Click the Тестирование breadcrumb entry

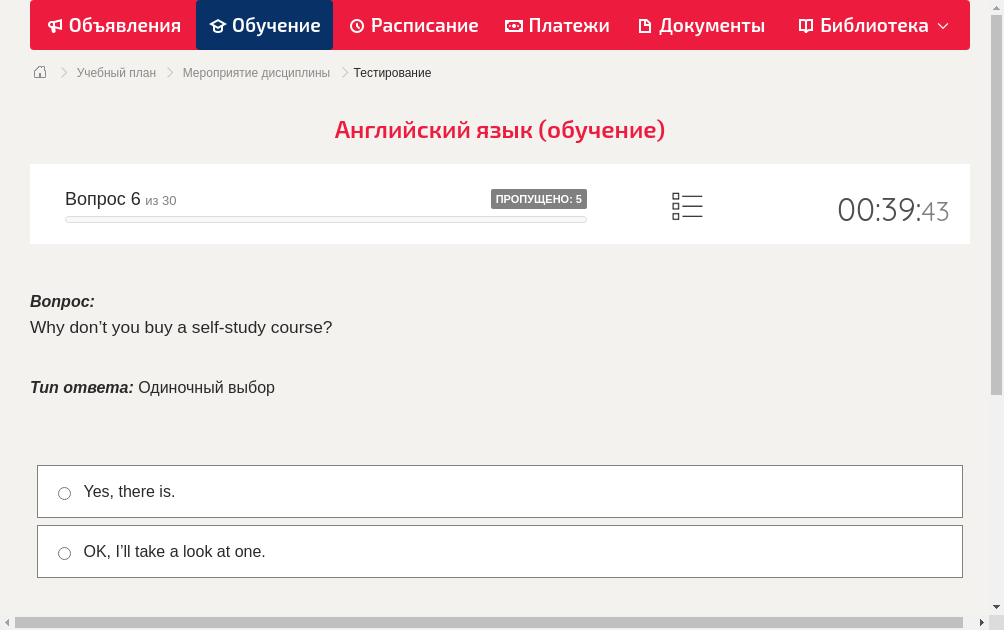(391, 72)
